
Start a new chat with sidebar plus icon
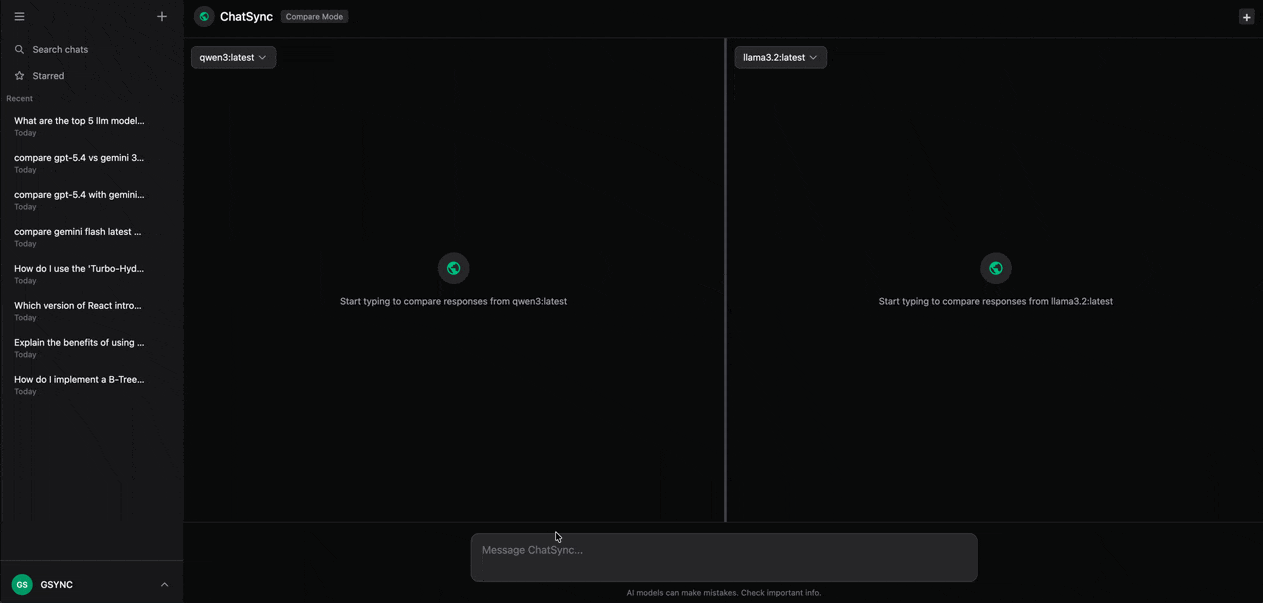point(162,16)
